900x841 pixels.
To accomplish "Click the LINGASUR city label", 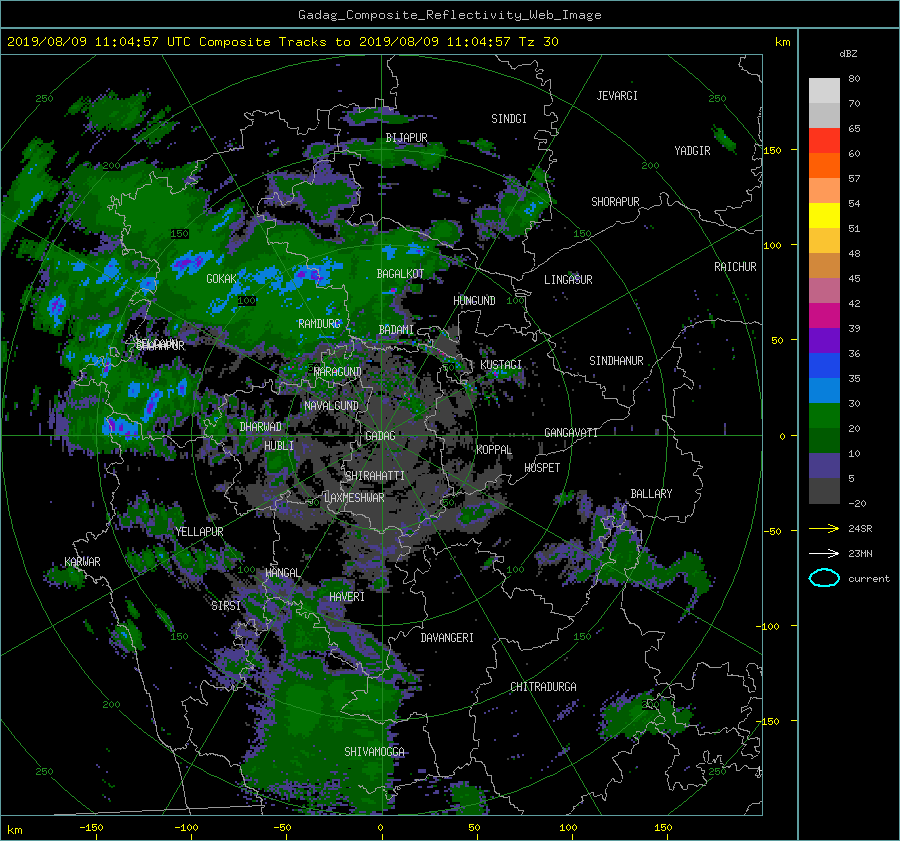I will [568, 280].
